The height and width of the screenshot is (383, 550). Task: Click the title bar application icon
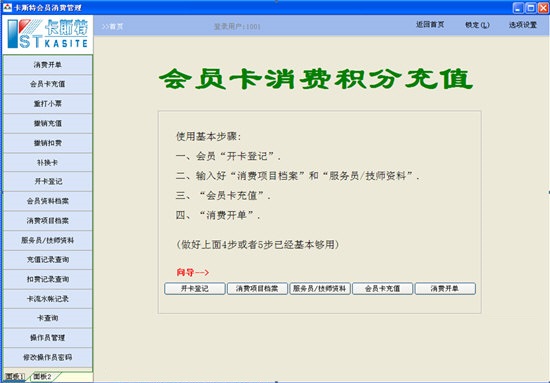click(x=7, y=7)
